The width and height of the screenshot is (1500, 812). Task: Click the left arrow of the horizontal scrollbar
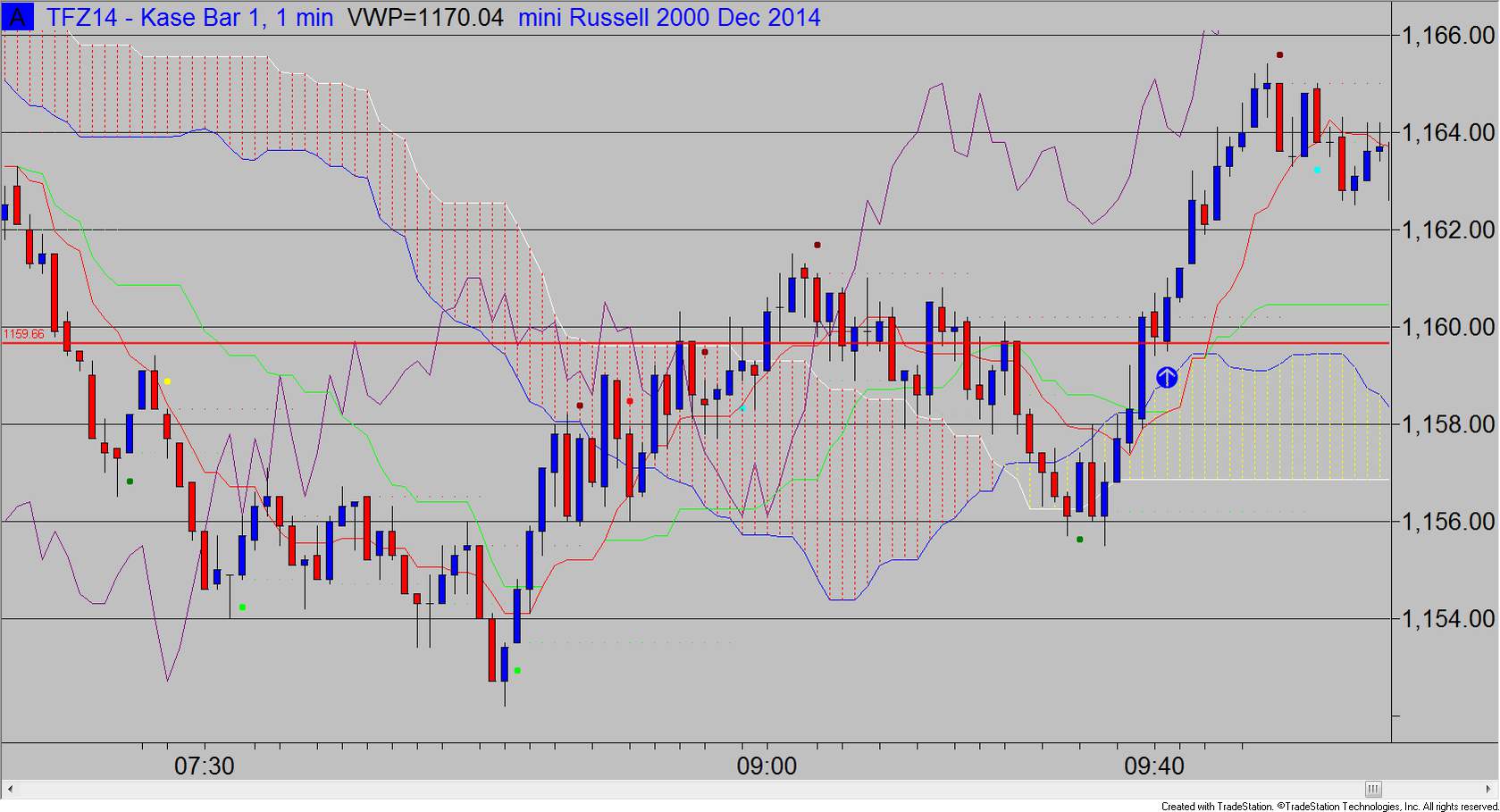(10, 789)
